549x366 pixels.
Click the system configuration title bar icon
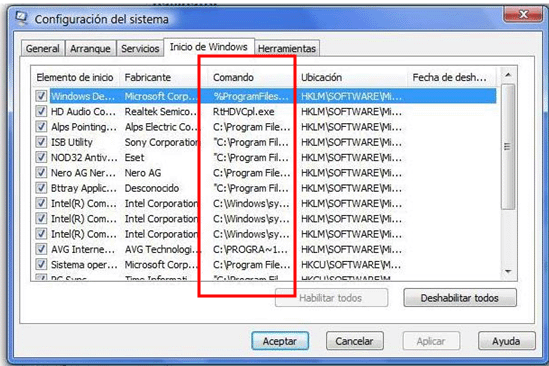(21, 18)
